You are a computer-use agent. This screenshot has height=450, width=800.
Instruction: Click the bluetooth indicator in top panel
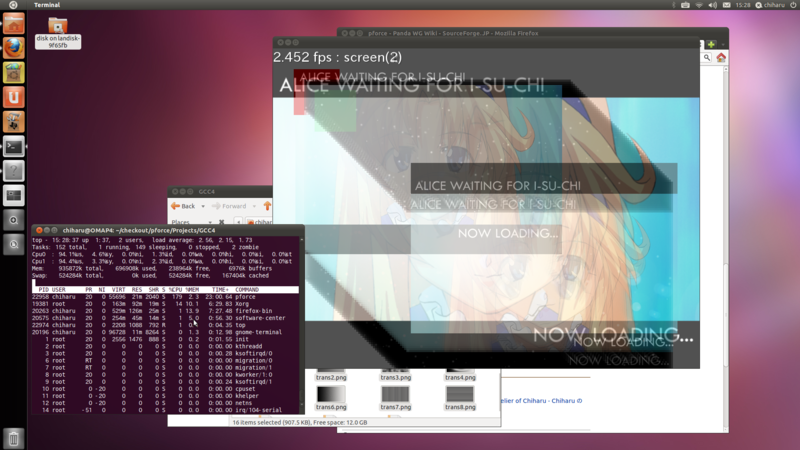point(673,5)
